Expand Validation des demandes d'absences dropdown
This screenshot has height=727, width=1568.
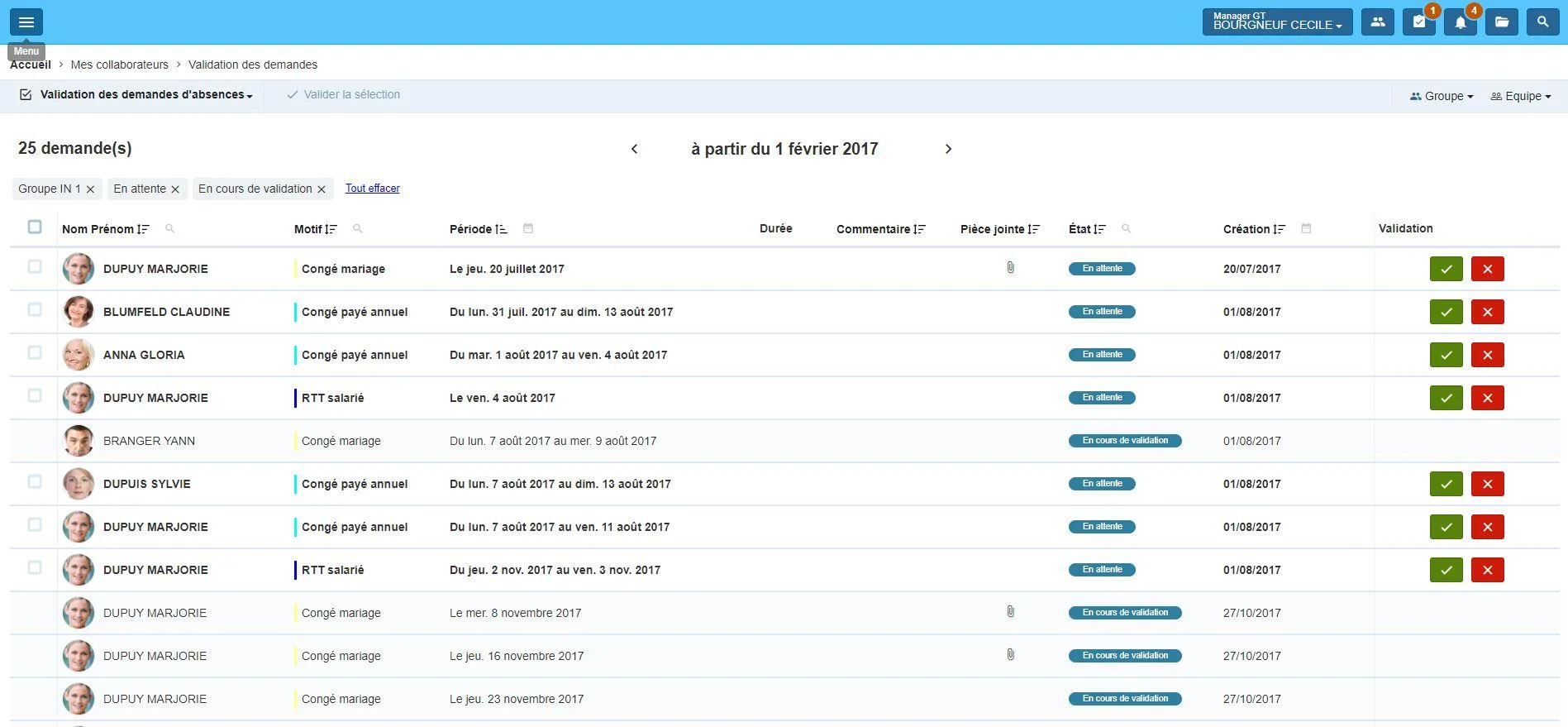pos(136,95)
